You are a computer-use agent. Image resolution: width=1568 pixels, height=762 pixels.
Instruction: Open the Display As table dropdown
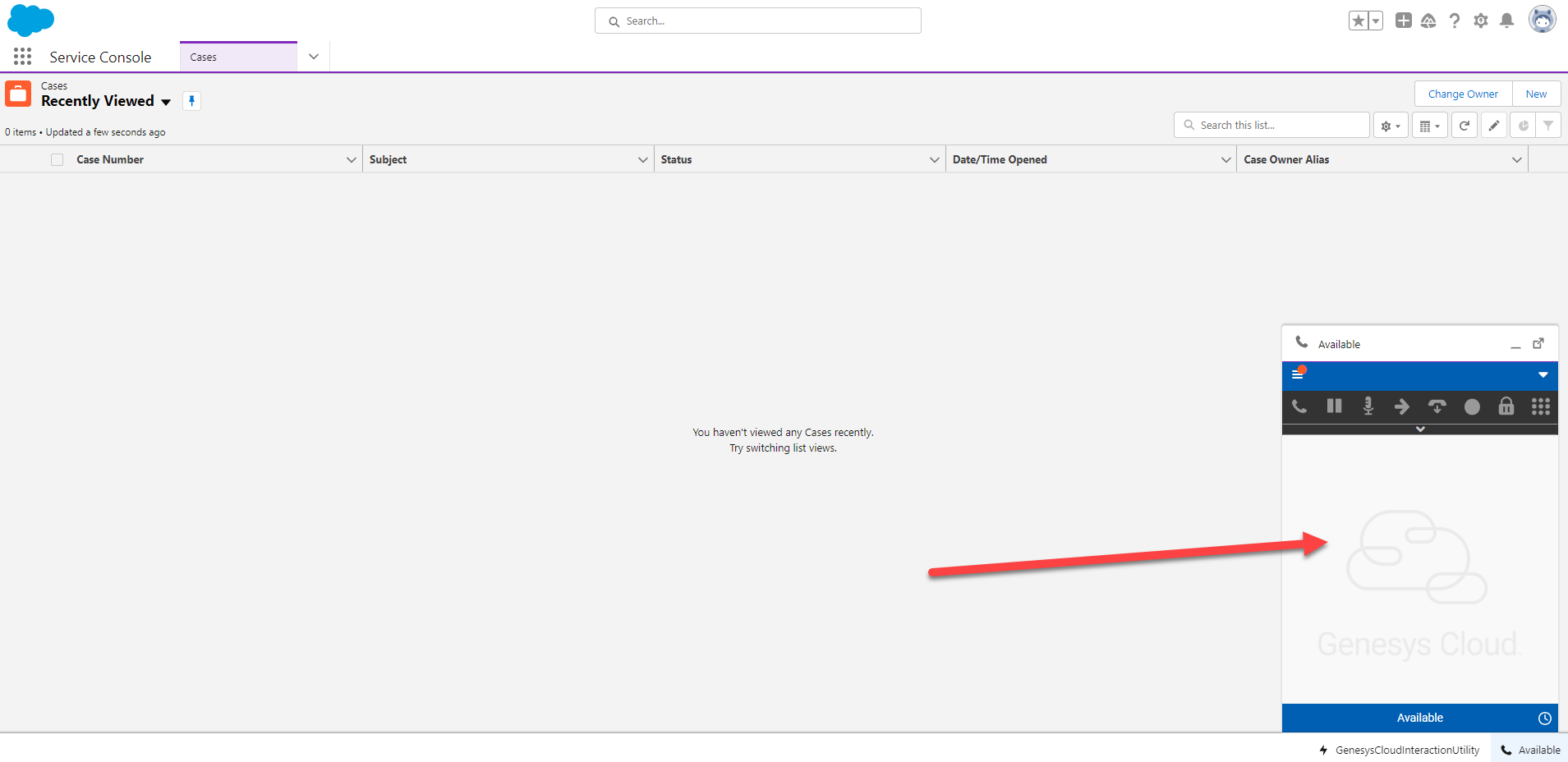[1430, 126]
